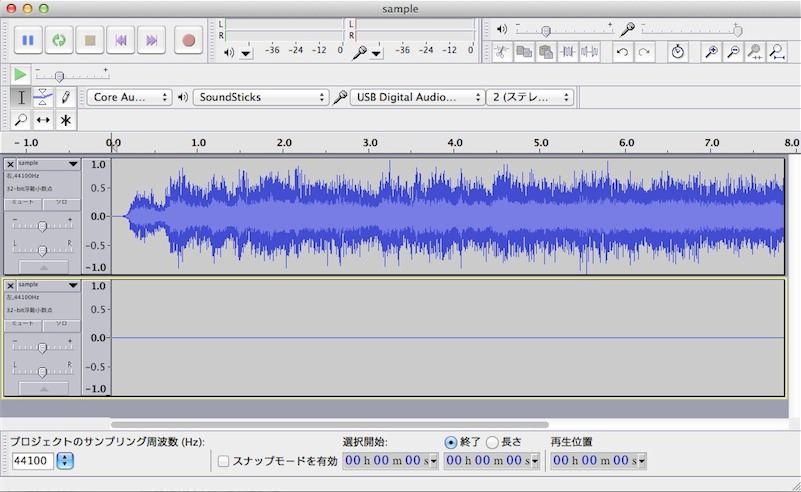Select the Envelope tool

43,97
